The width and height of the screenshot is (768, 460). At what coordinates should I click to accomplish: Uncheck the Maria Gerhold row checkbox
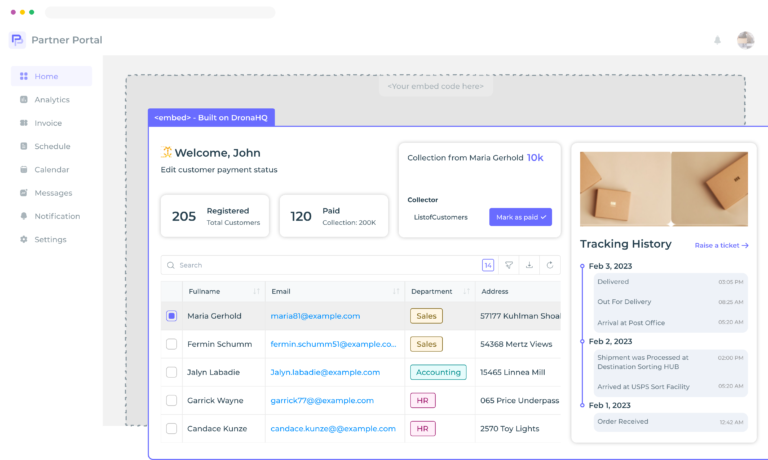coord(171,316)
